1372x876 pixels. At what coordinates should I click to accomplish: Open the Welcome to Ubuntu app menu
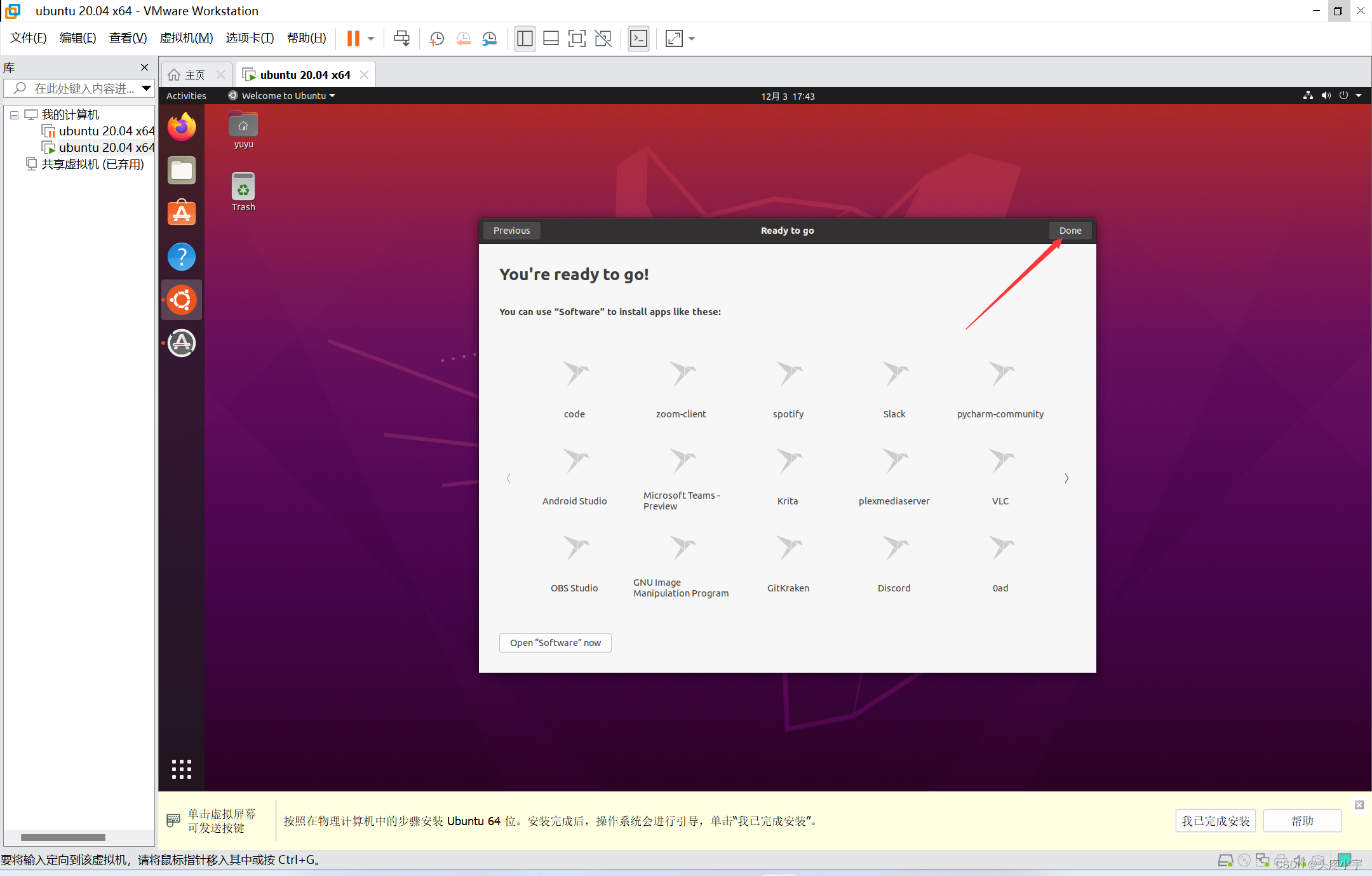pyautogui.click(x=281, y=96)
